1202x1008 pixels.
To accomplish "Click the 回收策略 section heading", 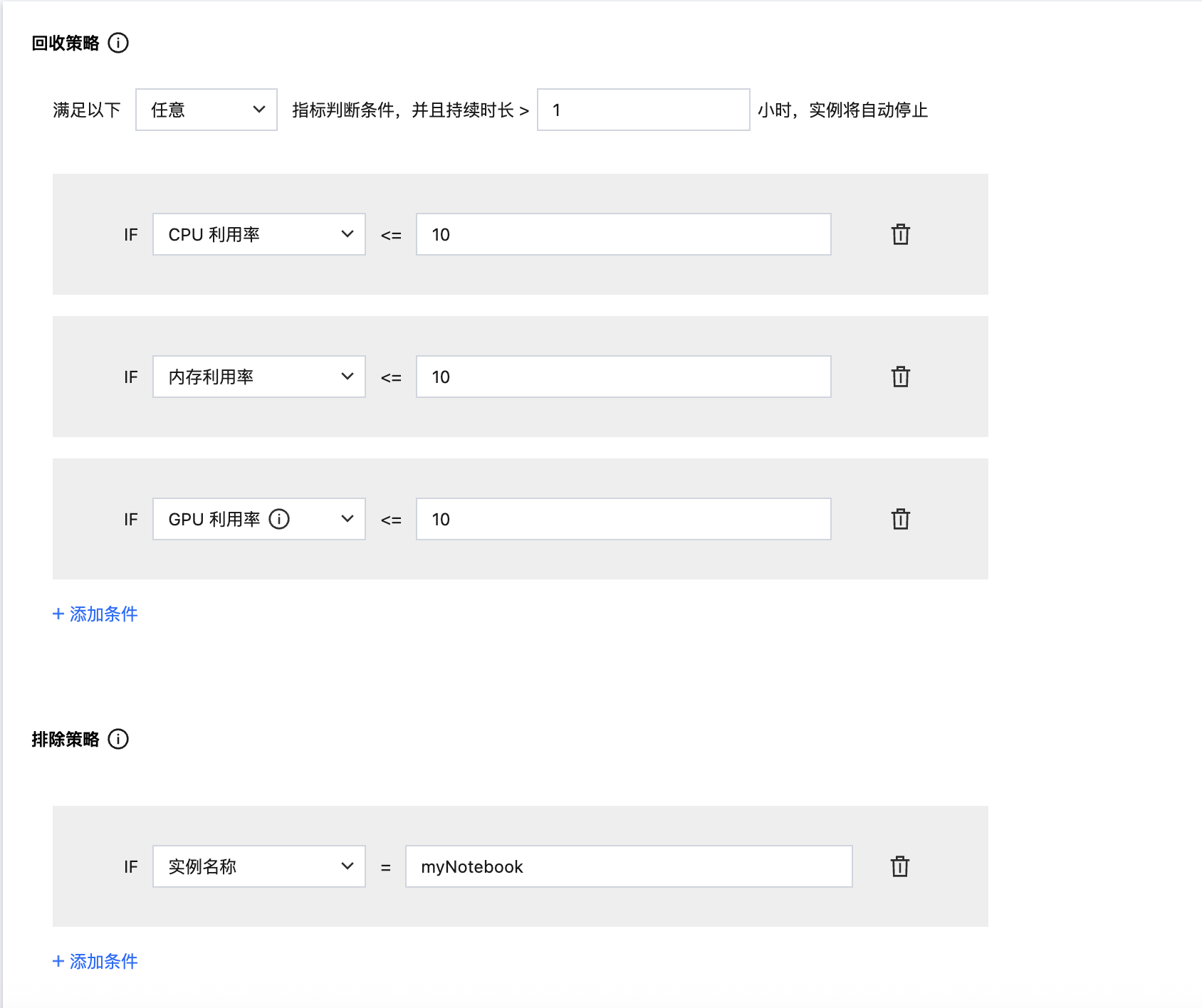I will pos(66,43).
